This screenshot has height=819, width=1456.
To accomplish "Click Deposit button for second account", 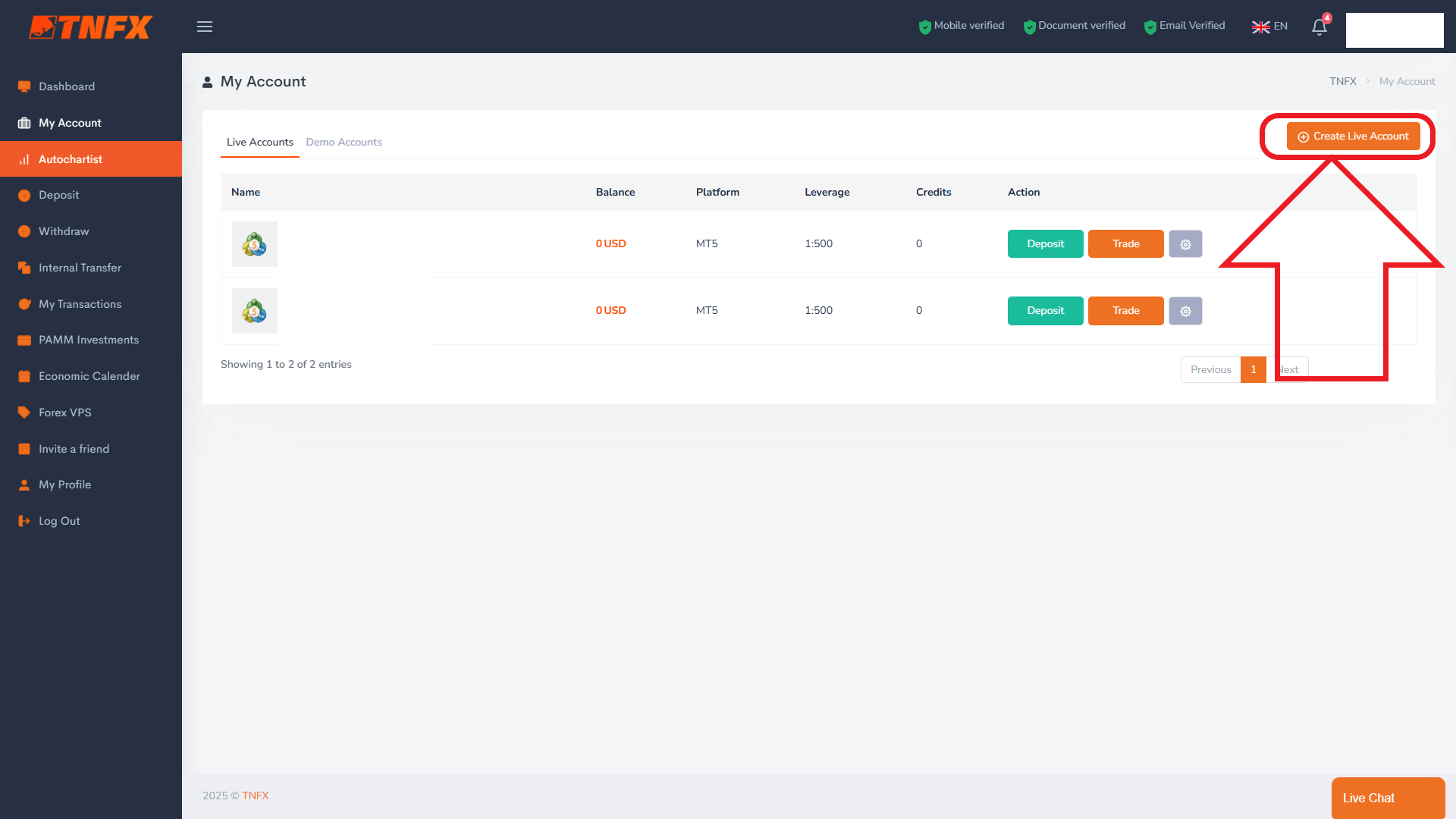I will (x=1045, y=311).
